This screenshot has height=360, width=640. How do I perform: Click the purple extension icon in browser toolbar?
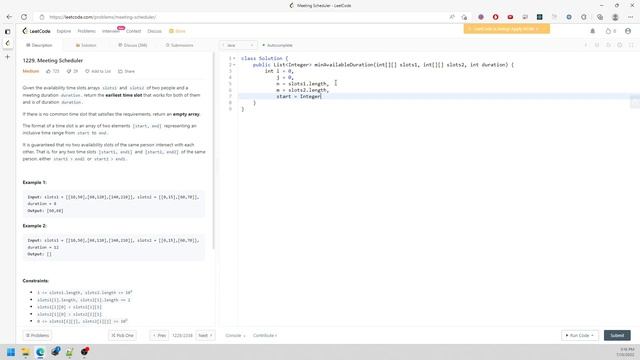[481, 17]
